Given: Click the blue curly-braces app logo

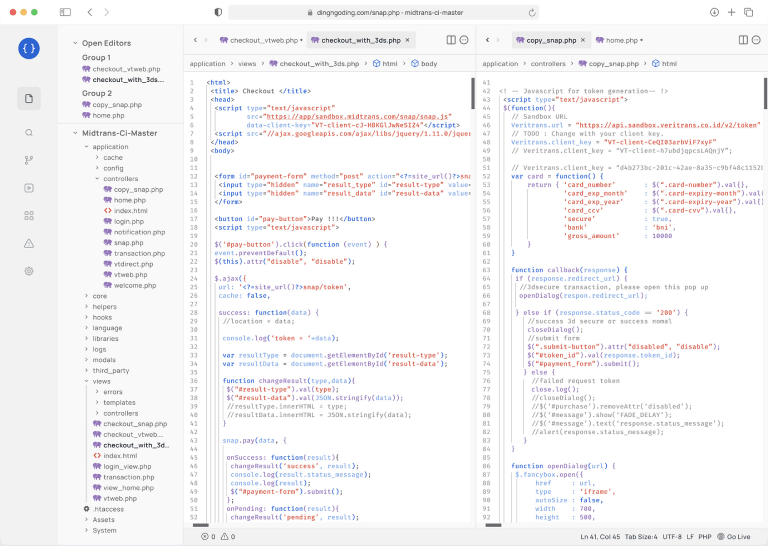Looking at the screenshot, I should (x=29, y=48).
